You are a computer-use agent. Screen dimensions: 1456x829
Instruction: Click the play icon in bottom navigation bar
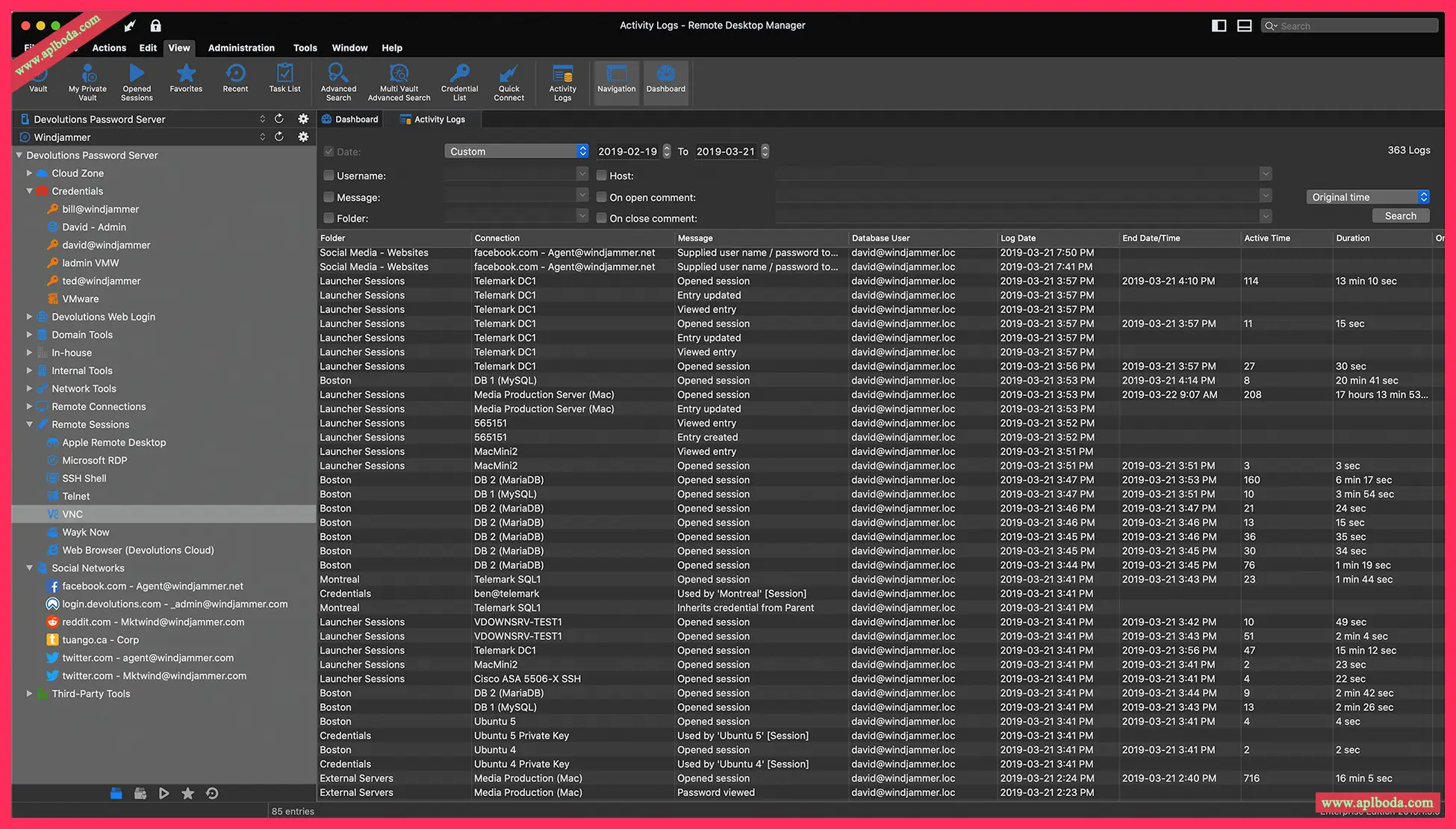coord(164,793)
